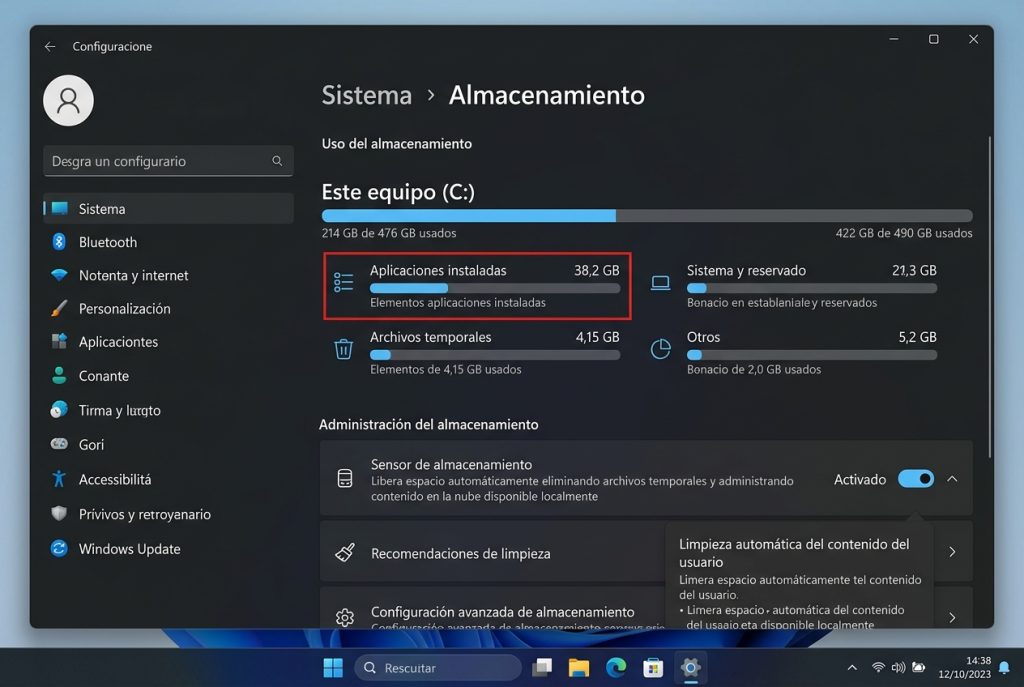Open the Windows Update sync icon

click(59, 548)
